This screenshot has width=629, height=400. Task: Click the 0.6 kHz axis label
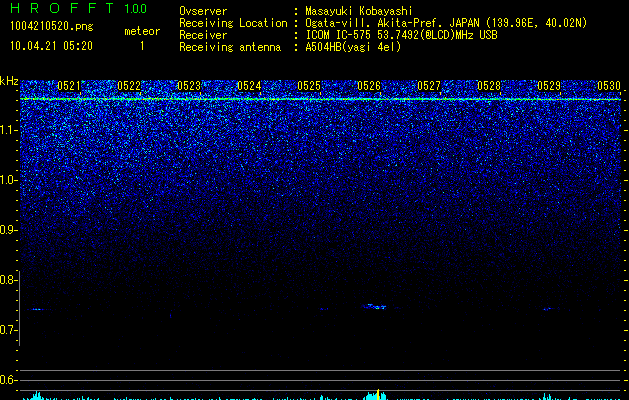tap(8, 380)
